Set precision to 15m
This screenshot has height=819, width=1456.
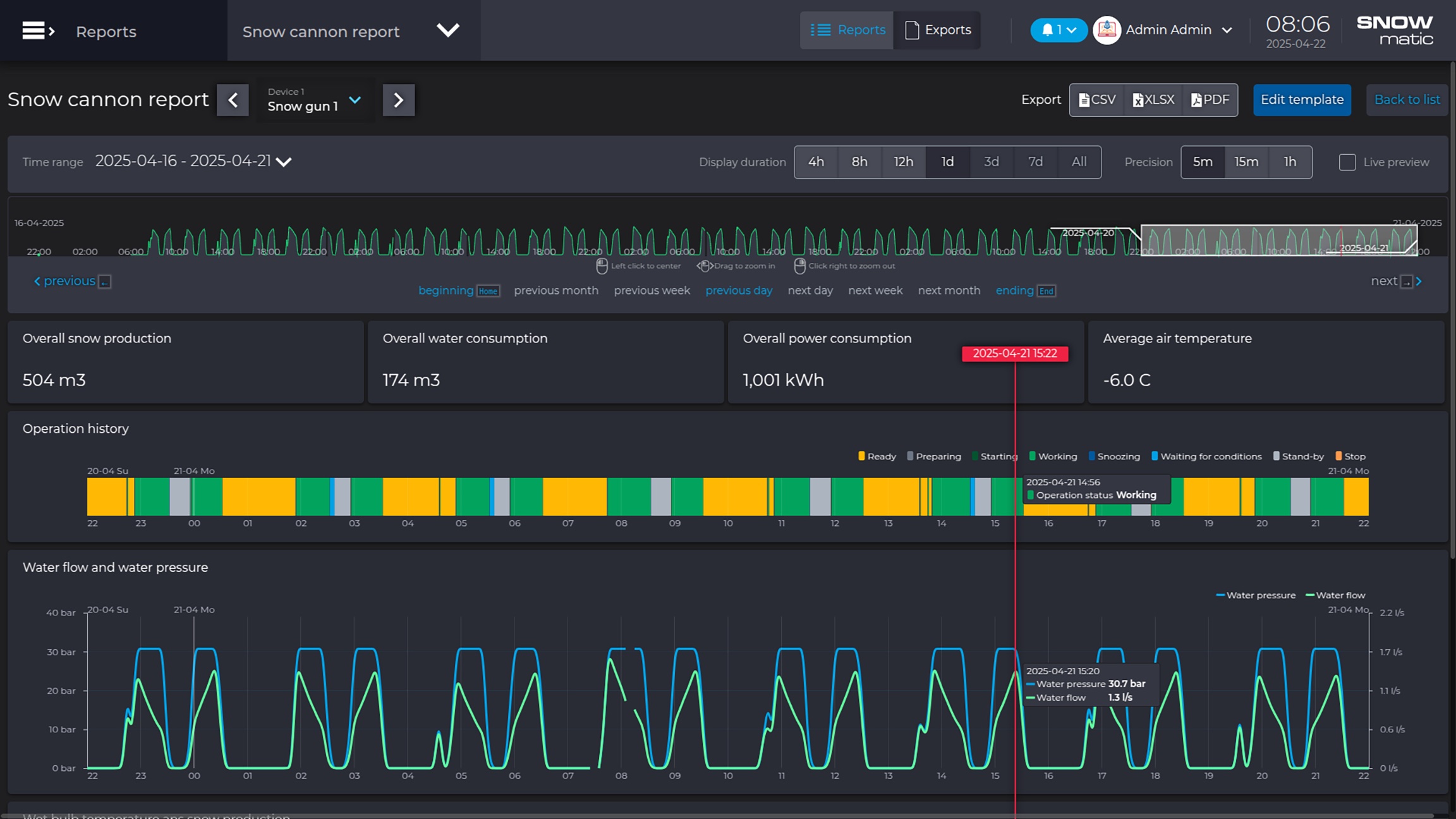pyautogui.click(x=1246, y=162)
